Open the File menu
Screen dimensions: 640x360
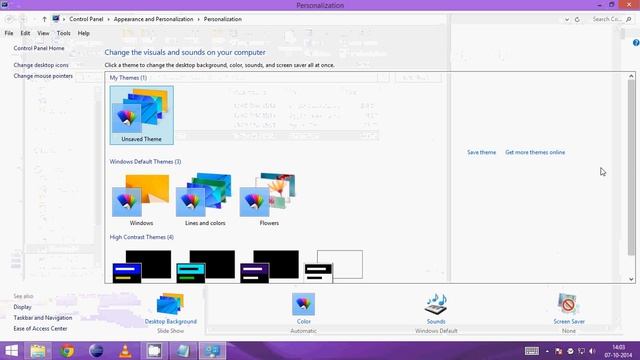pos(9,33)
